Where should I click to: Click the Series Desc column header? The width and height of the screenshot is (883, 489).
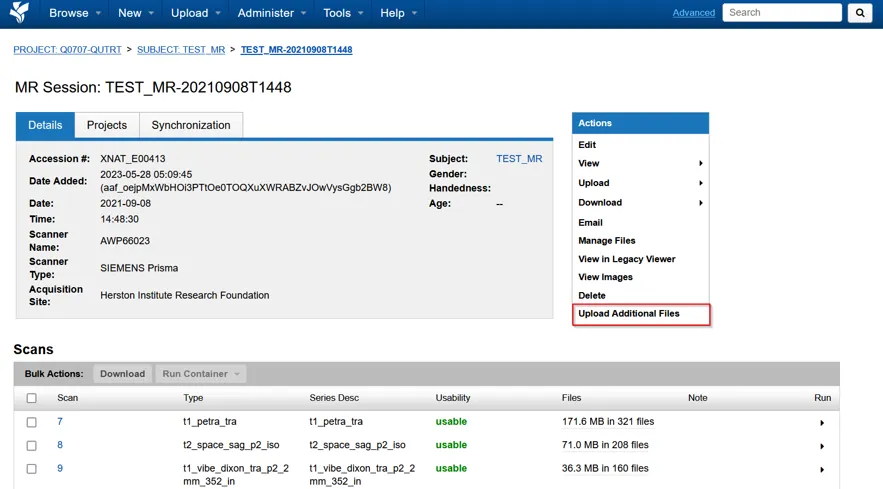pyautogui.click(x=334, y=398)
